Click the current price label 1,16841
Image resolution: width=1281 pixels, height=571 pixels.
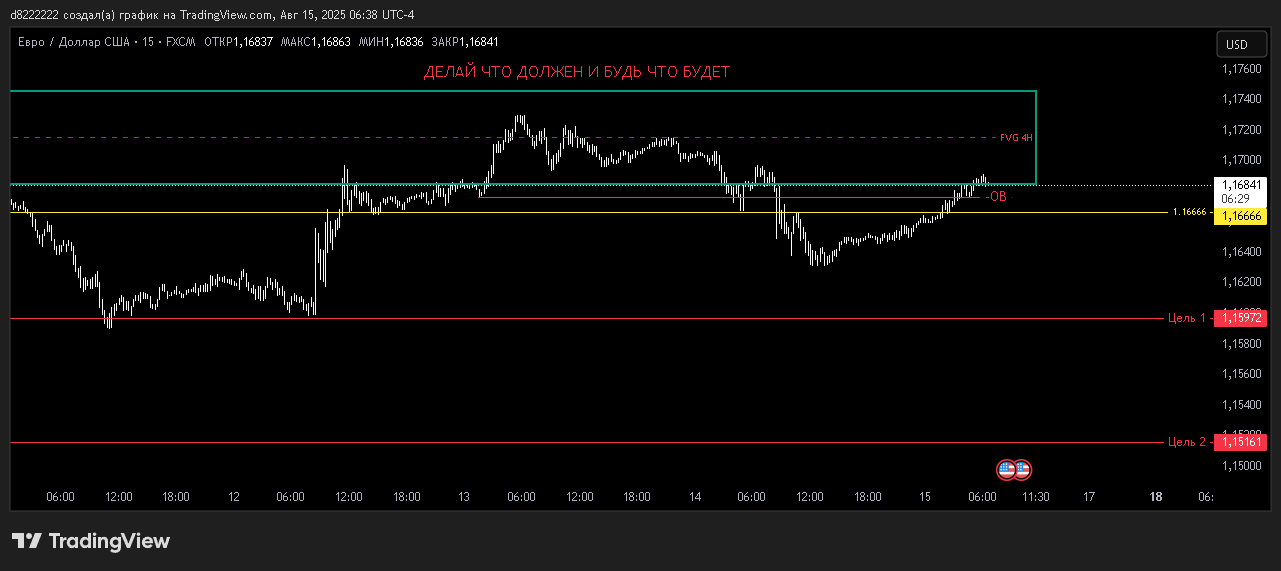click(x=1240, y=184)
